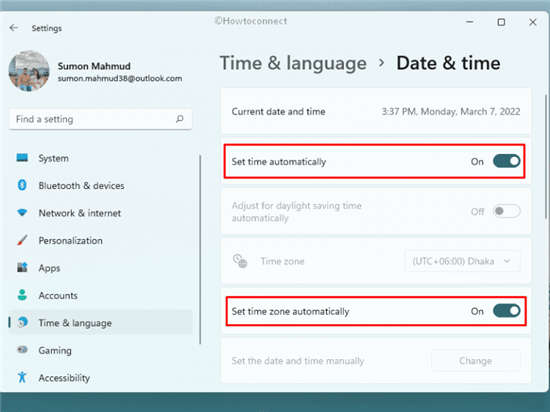Click the Apps icon in the sidebar
Viewport: 550px width, 412px height.
coord(22,268)
